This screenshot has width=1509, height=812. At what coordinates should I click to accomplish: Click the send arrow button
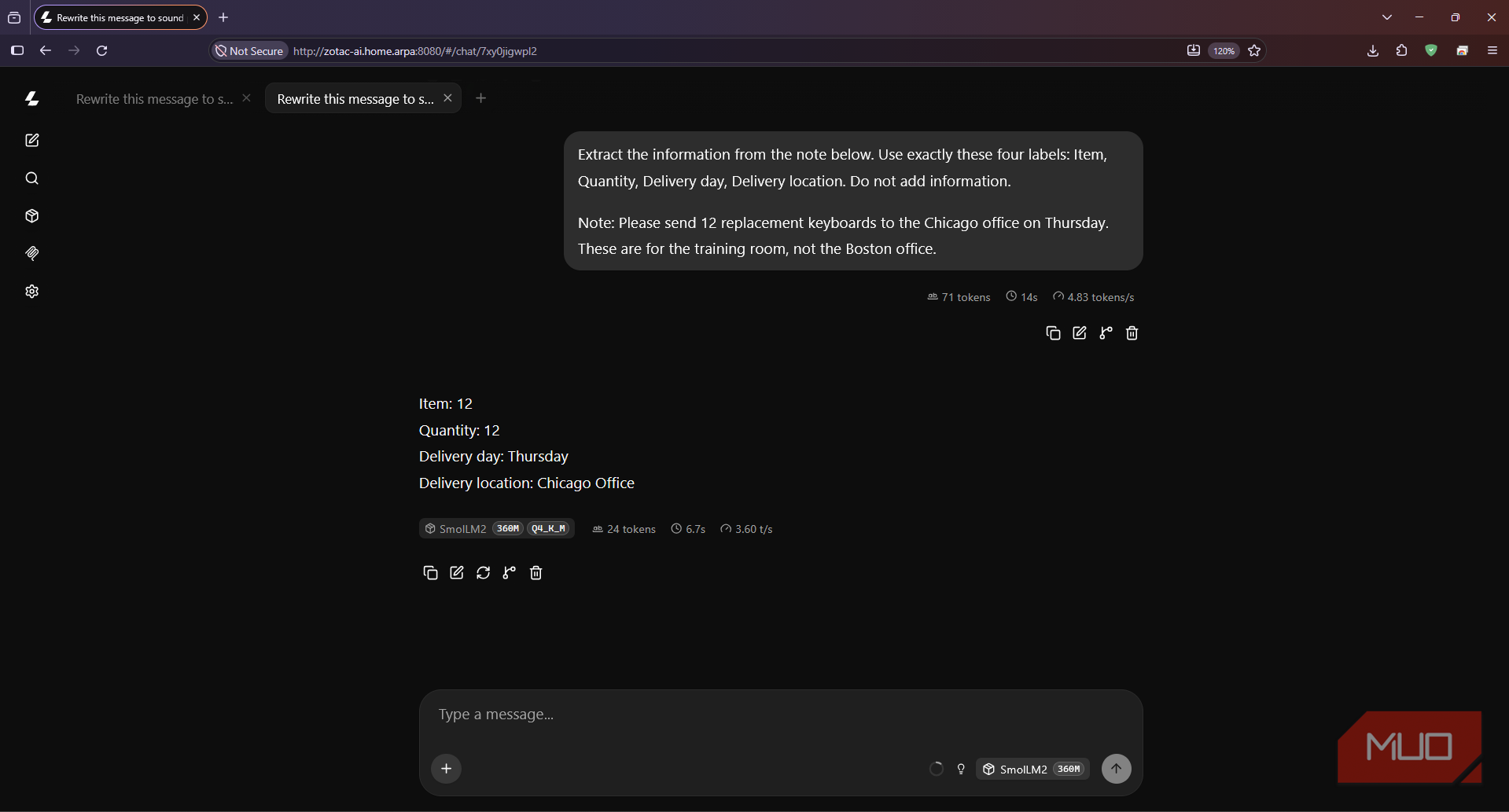click(x=1117, y=769)
